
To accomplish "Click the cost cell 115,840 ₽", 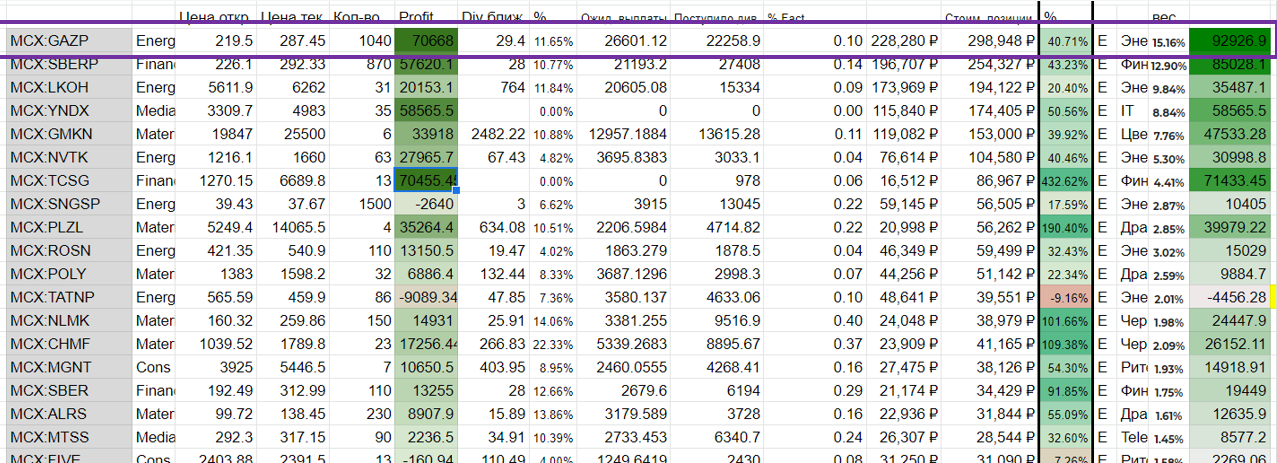I will click(x=904, y=110).
